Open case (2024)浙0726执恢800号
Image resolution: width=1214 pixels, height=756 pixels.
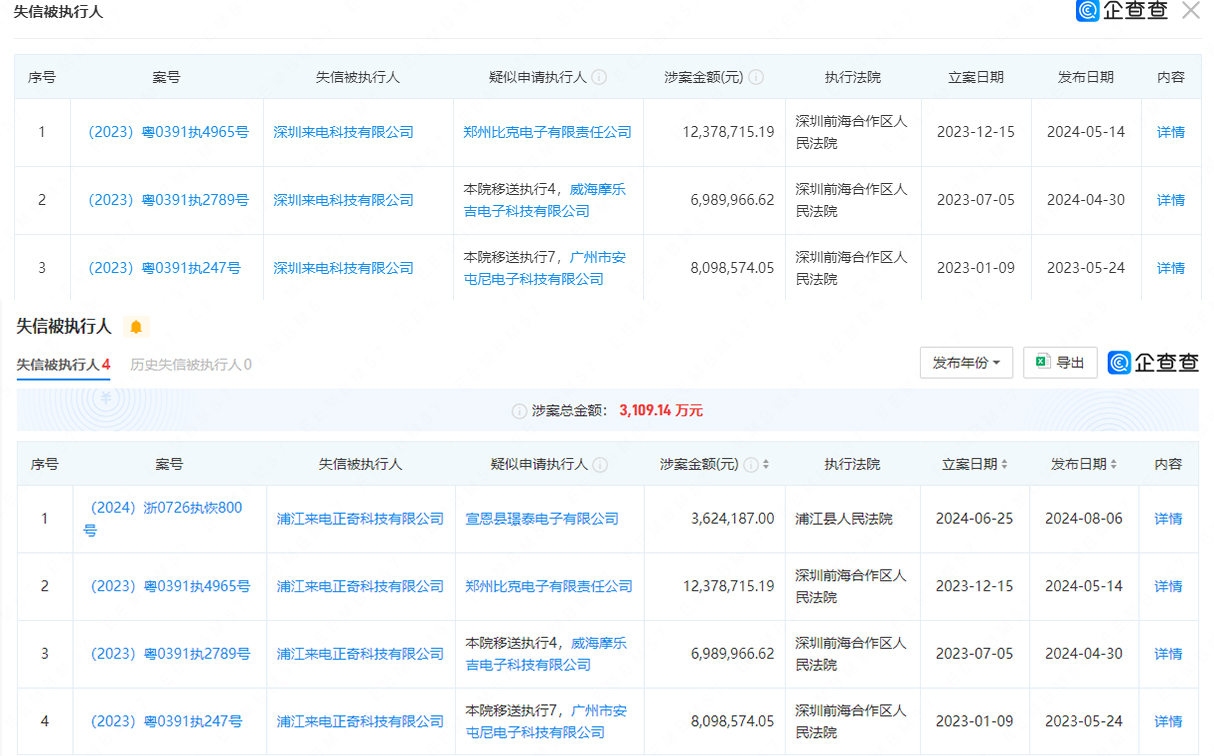click(163, 519)
